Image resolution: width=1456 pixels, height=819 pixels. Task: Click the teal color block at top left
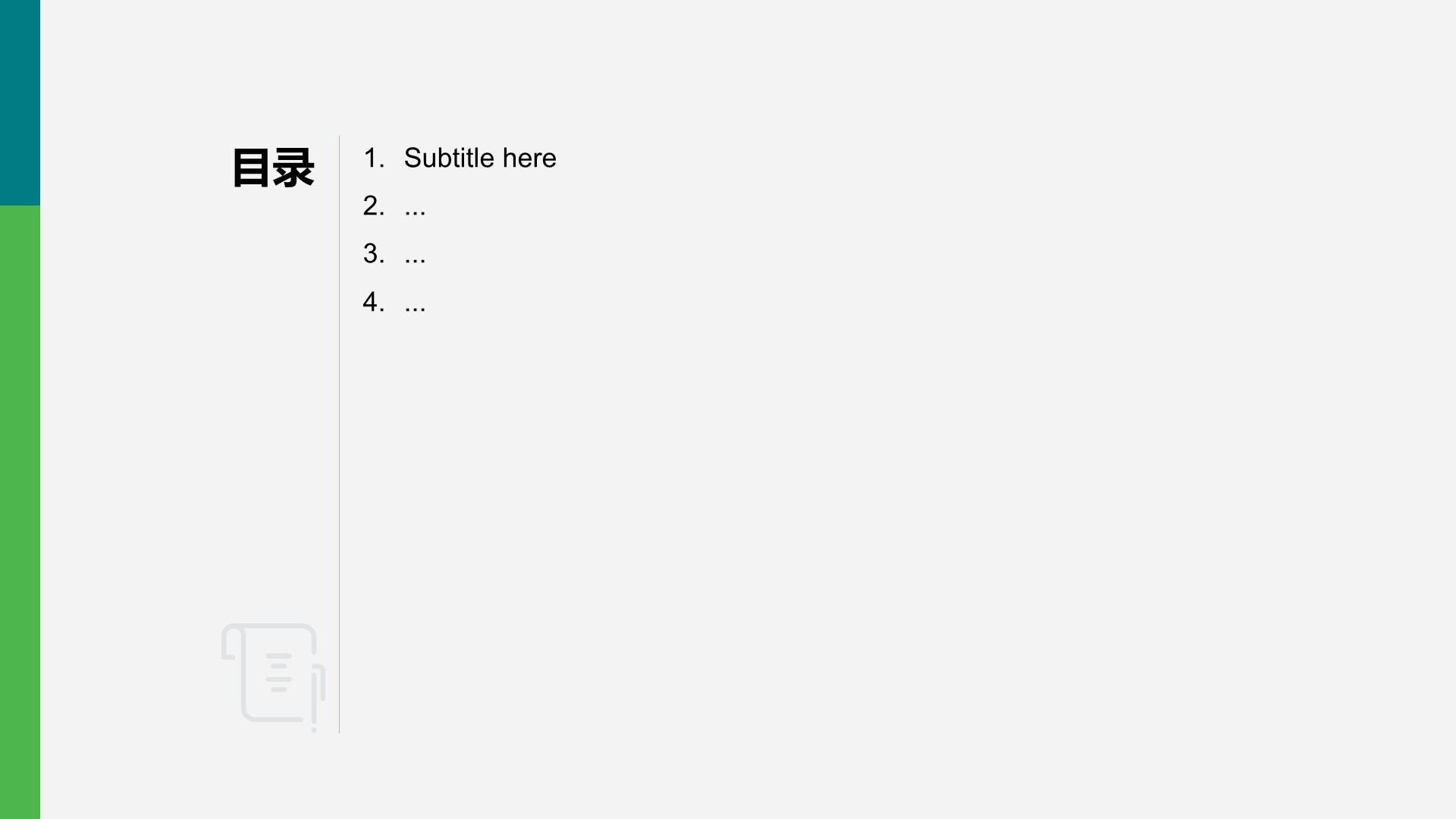coord(20,102)
